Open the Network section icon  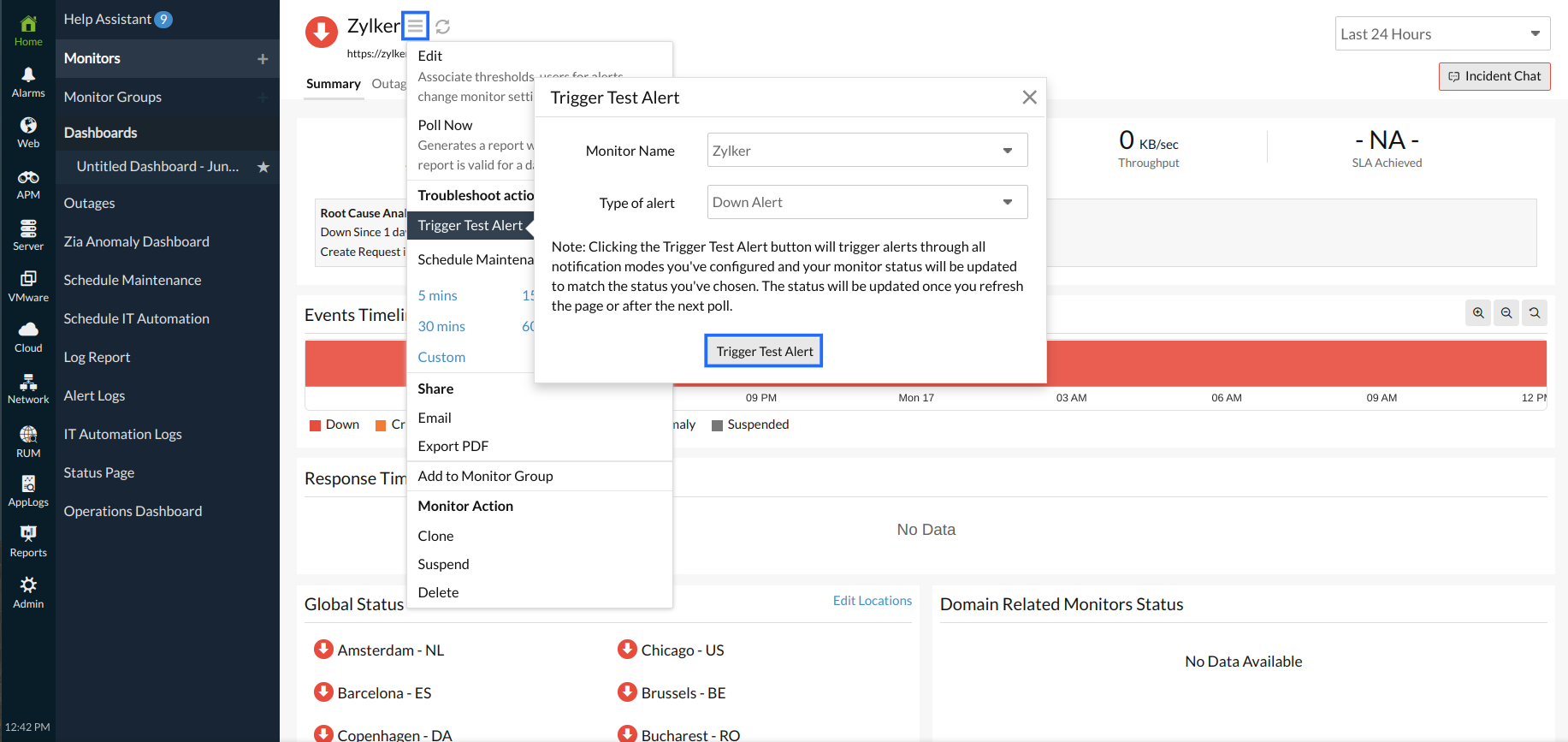[x=28, y=389]
